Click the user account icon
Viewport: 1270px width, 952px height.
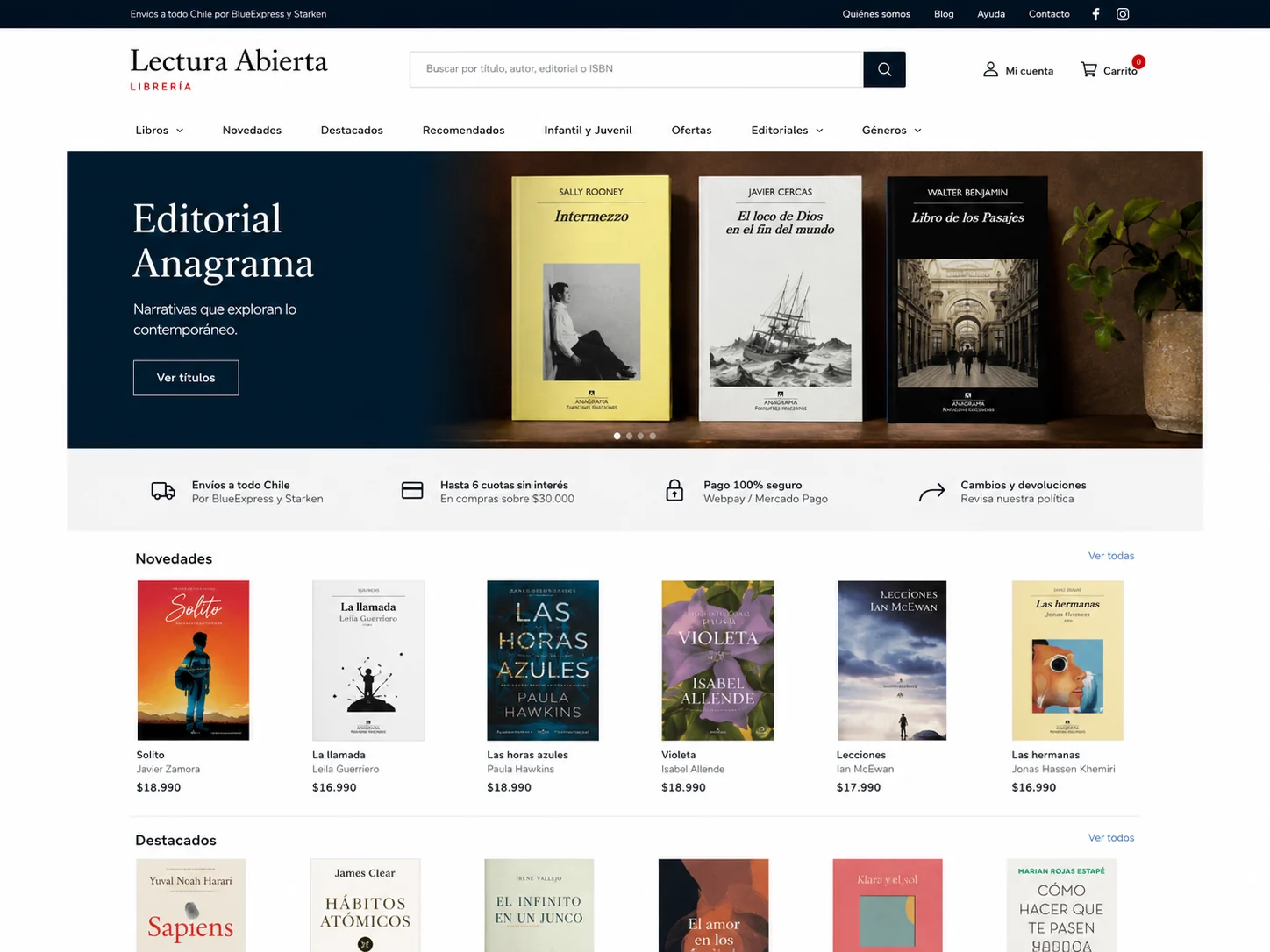[990, 69]
